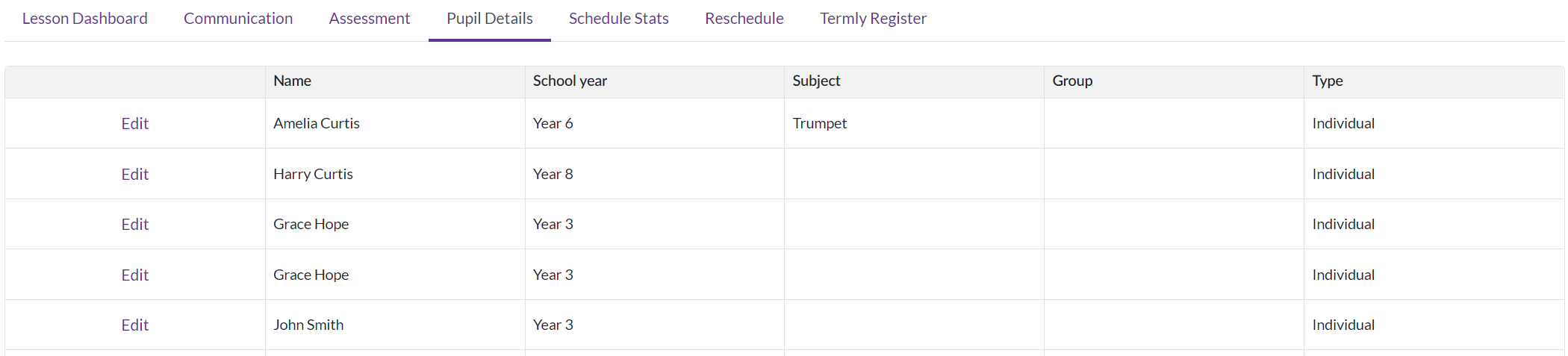
Task: Click the Subject column header
Action: (915, 81)
